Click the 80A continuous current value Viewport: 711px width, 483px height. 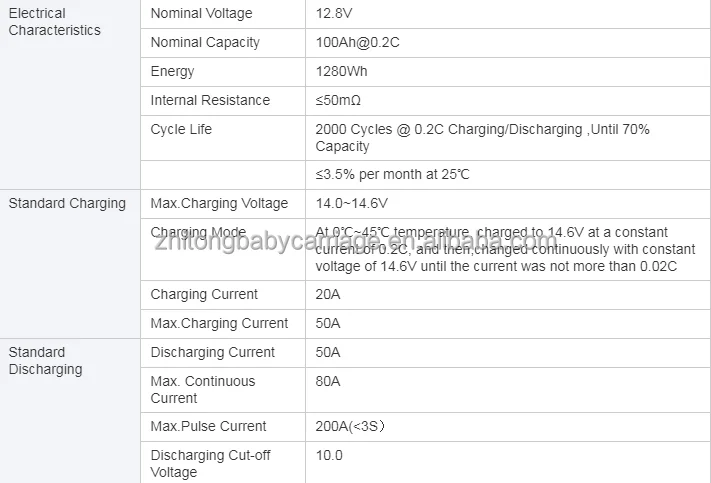tap(328, 382)
